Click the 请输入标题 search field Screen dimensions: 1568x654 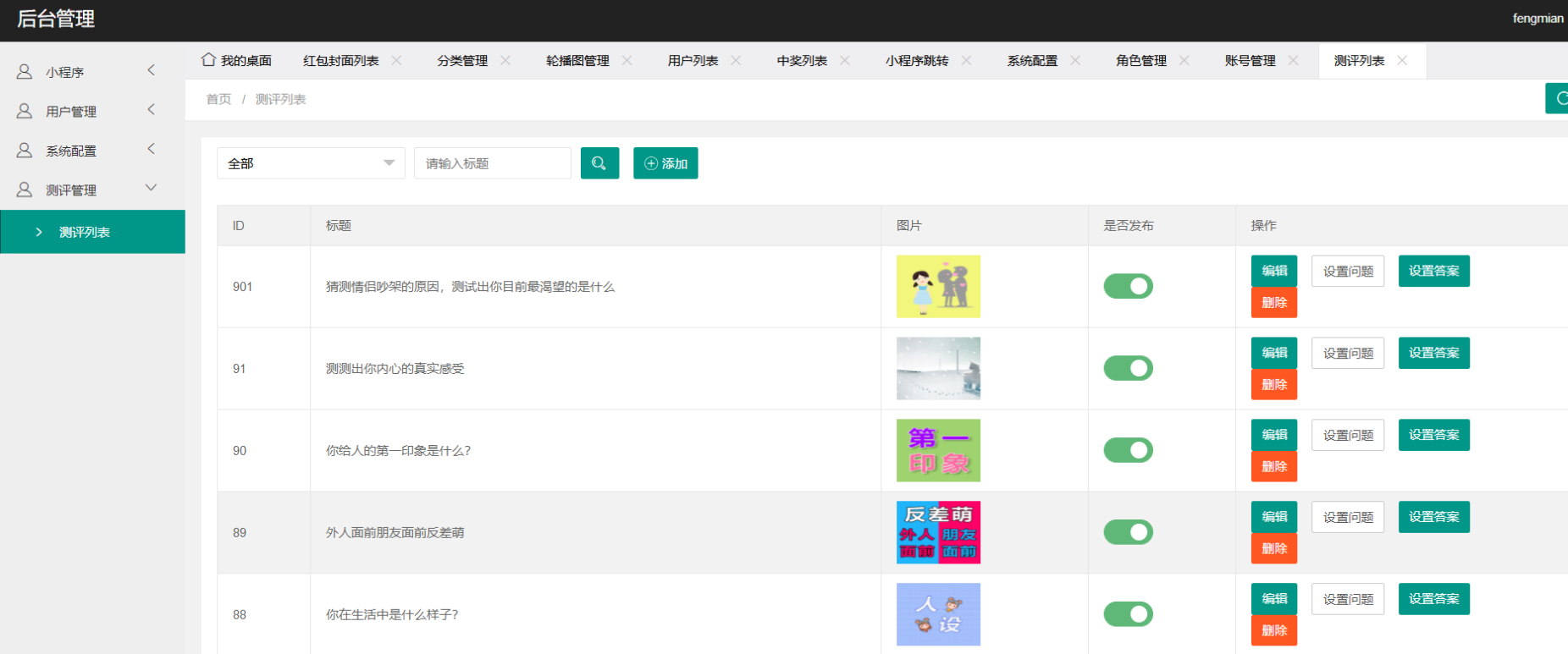click(x=492, y=163)
